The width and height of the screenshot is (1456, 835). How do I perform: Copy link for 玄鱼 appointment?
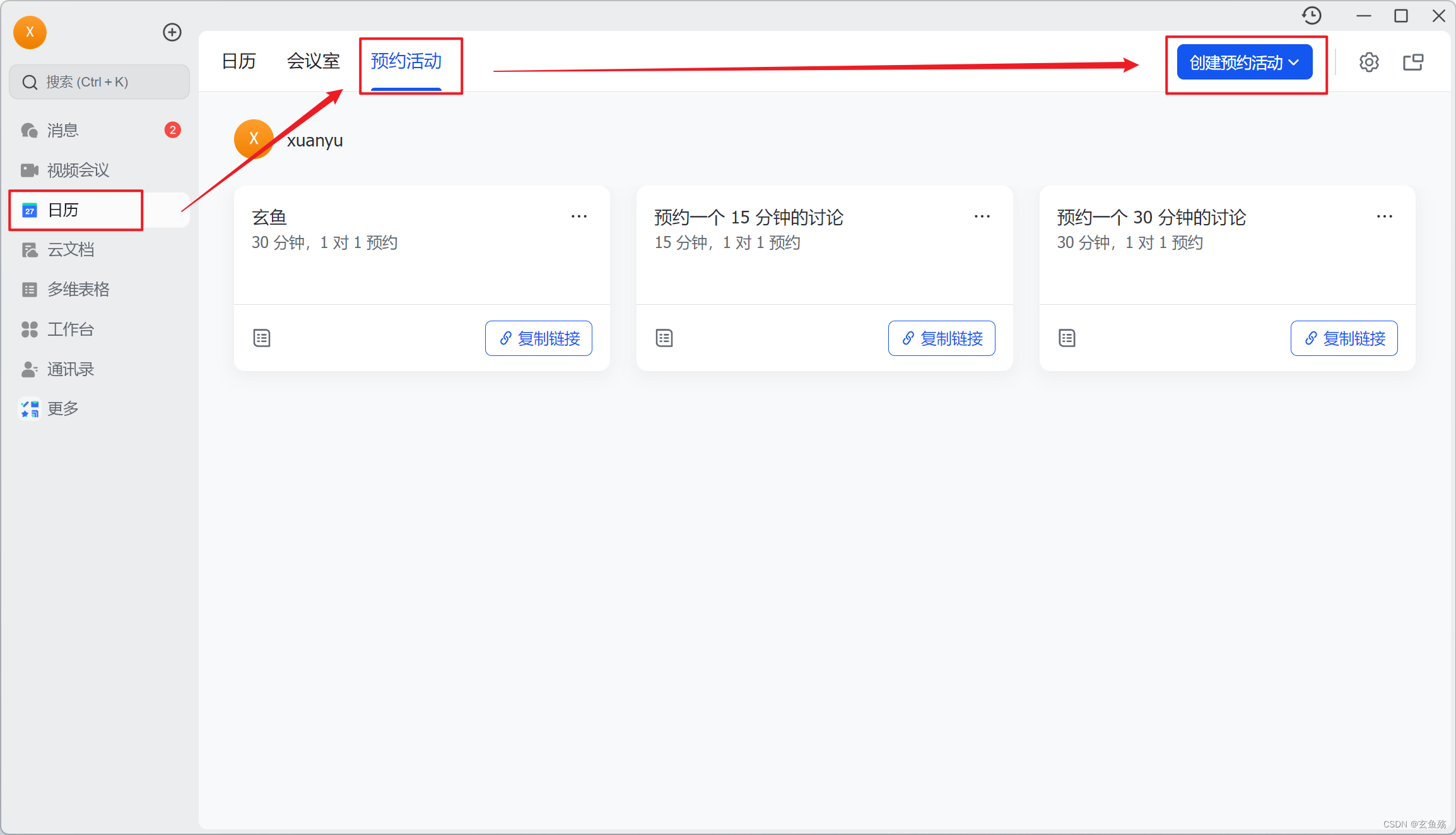pos(538,338)
